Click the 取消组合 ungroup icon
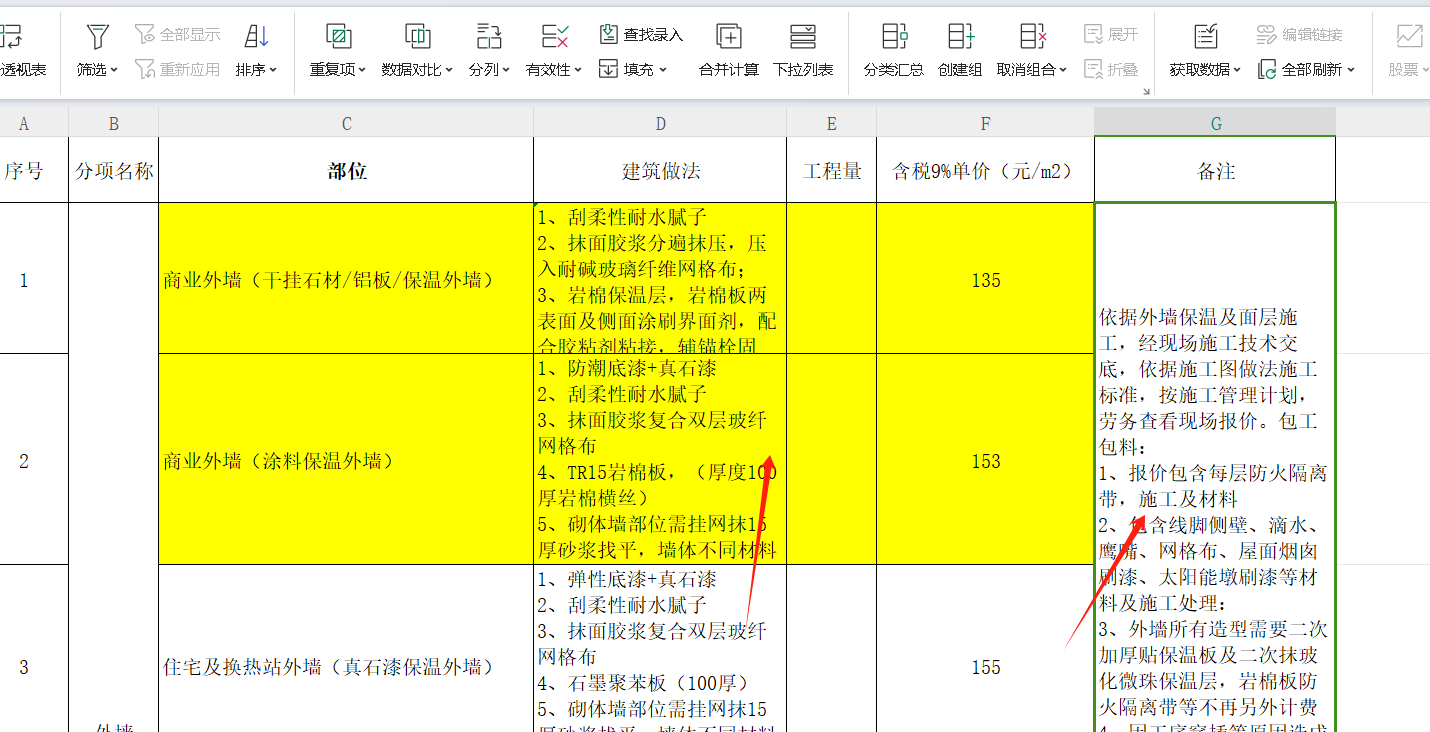The height and width of the screenshot is (732, 1430). (x=1032, y=36)
